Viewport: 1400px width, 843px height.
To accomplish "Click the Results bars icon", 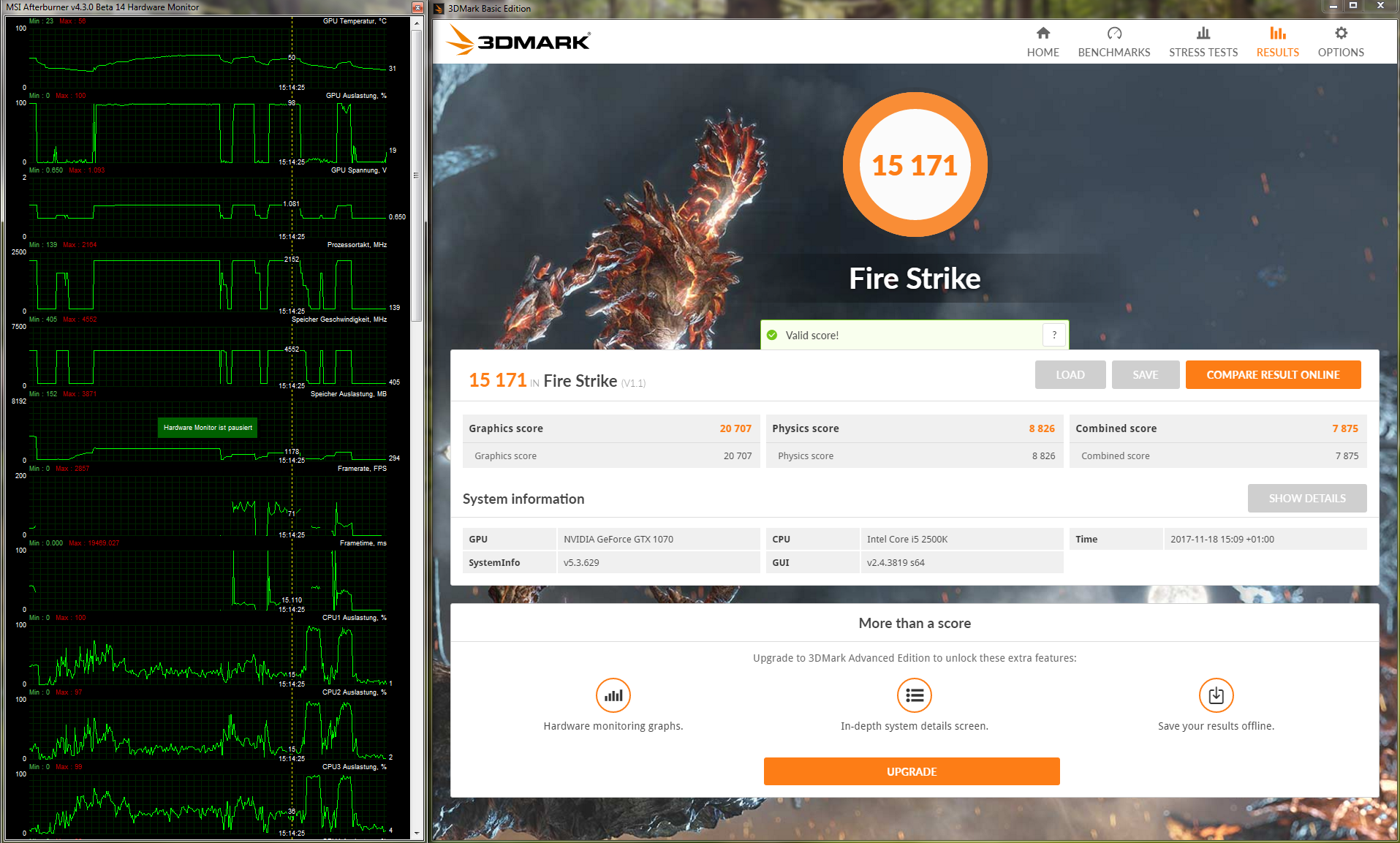I will pos(1278,33).
